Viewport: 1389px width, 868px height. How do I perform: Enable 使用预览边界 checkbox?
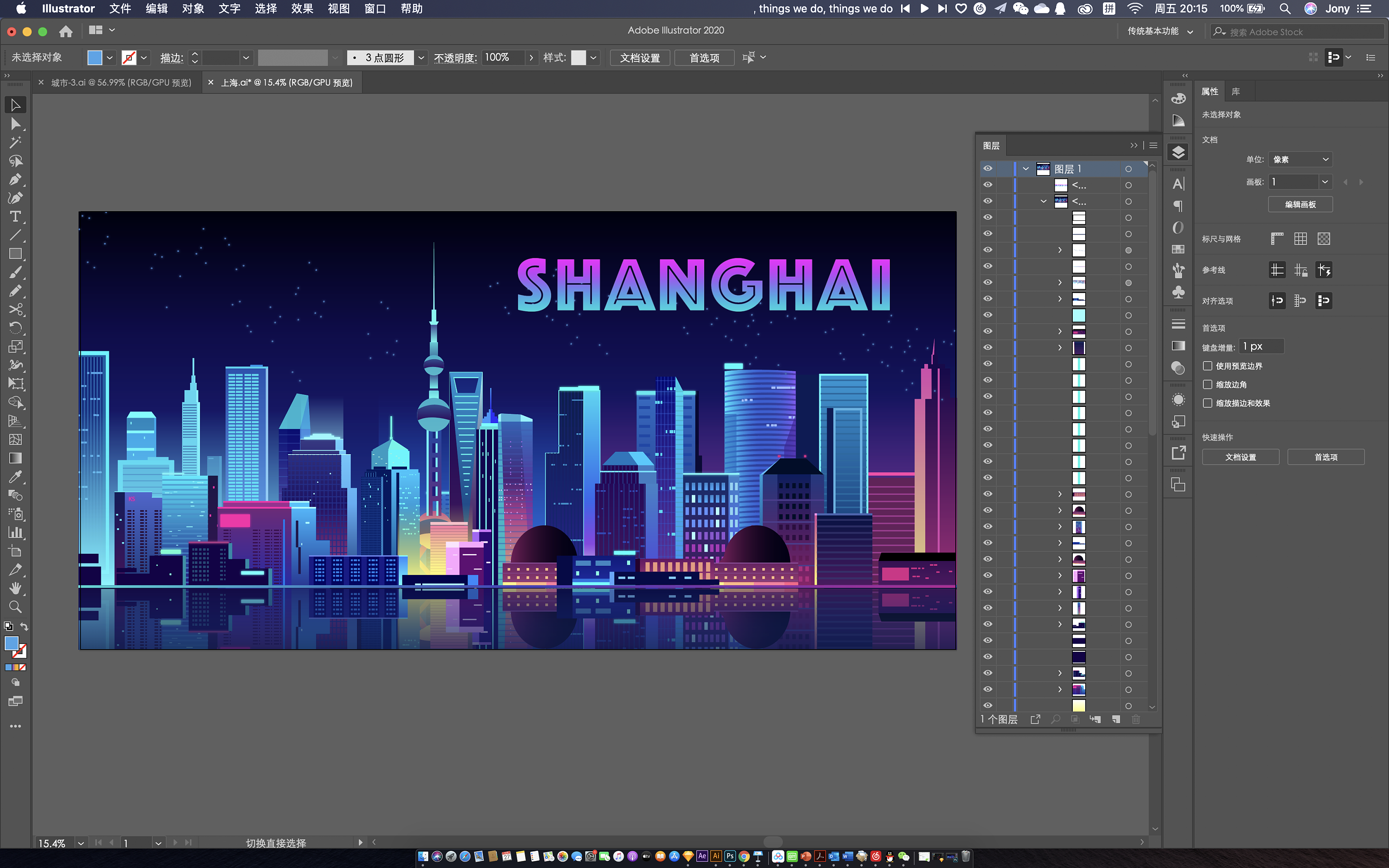tap(1208, 366)
